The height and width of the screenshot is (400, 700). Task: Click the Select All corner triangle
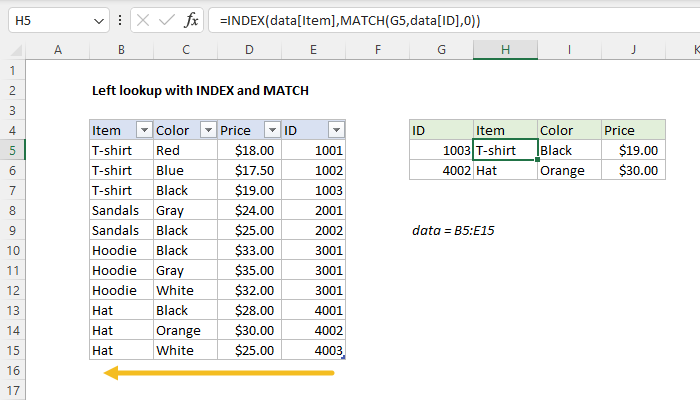point(17,50)
